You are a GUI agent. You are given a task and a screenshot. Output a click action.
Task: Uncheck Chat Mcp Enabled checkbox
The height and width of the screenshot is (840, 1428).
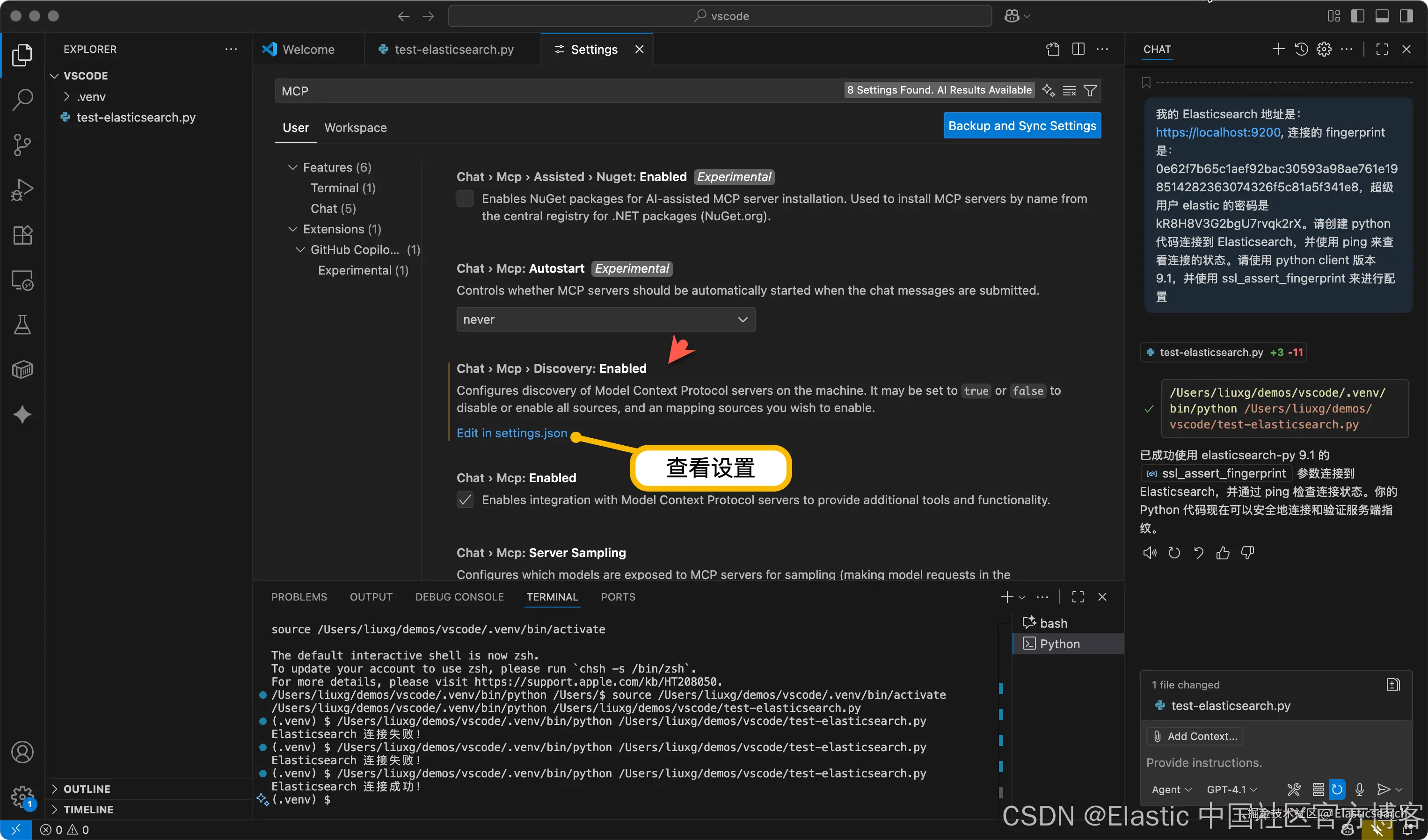[x=465, y=500]
